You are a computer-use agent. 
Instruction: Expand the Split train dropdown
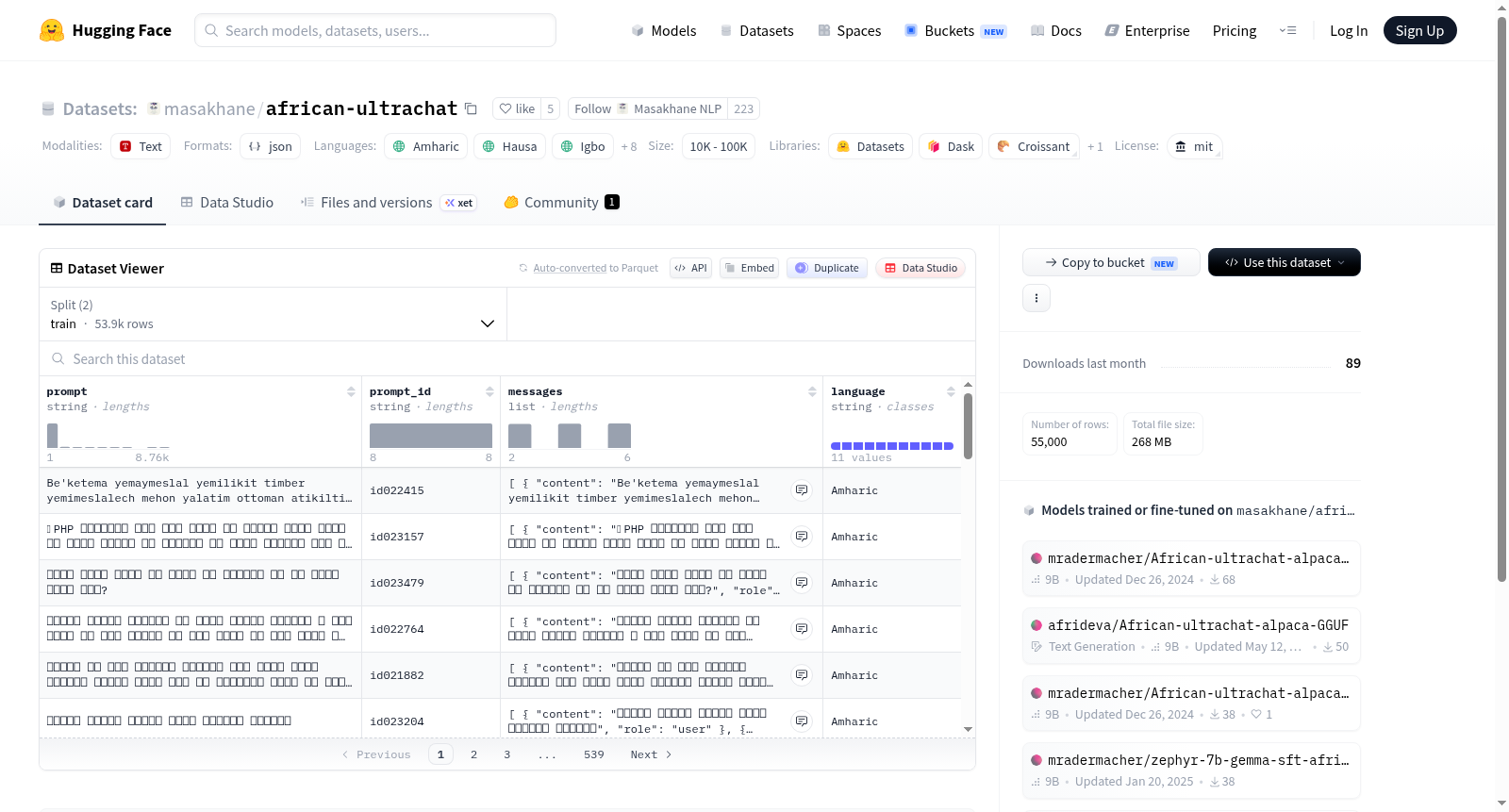click(x=273, y=314)
